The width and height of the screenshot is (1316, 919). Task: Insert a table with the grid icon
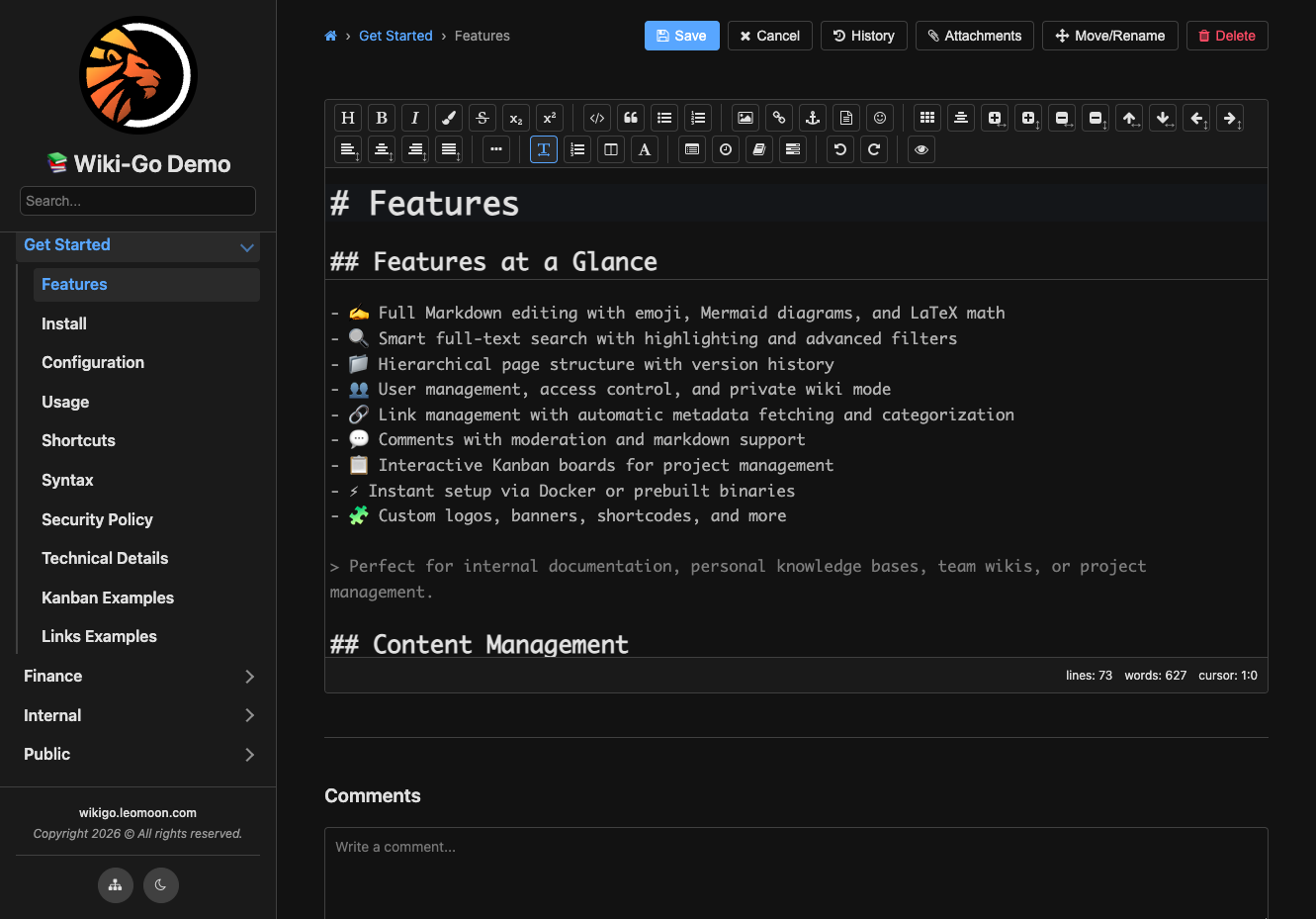(x=927, y=118)
